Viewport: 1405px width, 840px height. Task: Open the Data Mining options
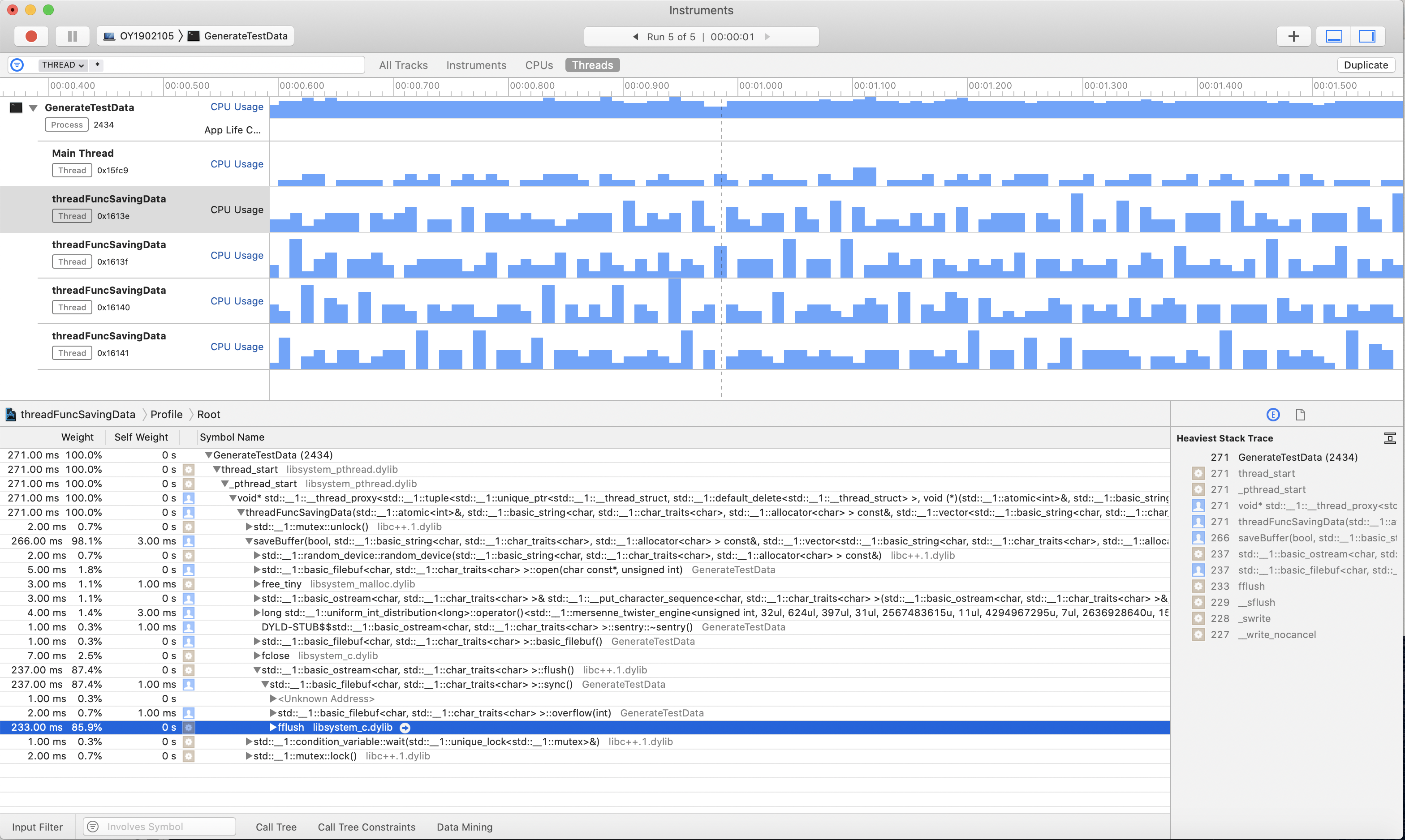point(464,827)
